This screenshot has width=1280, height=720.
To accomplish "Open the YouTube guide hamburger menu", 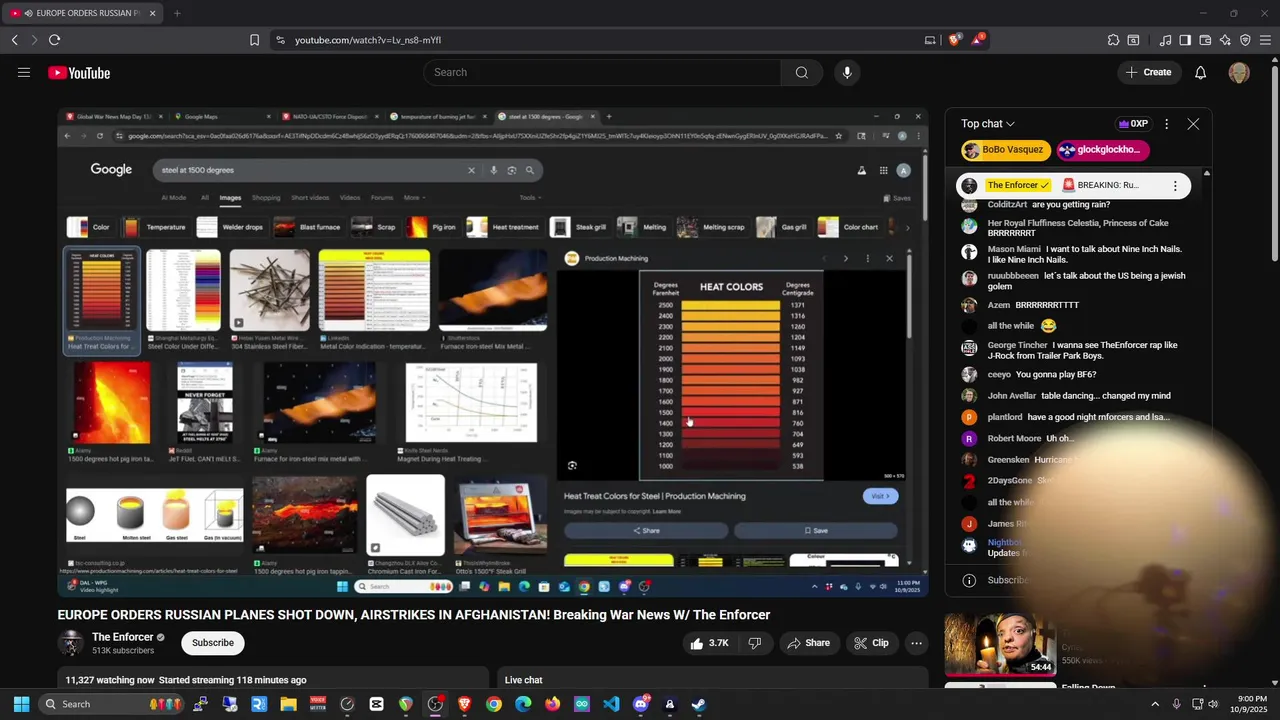I will click(24, 72).
